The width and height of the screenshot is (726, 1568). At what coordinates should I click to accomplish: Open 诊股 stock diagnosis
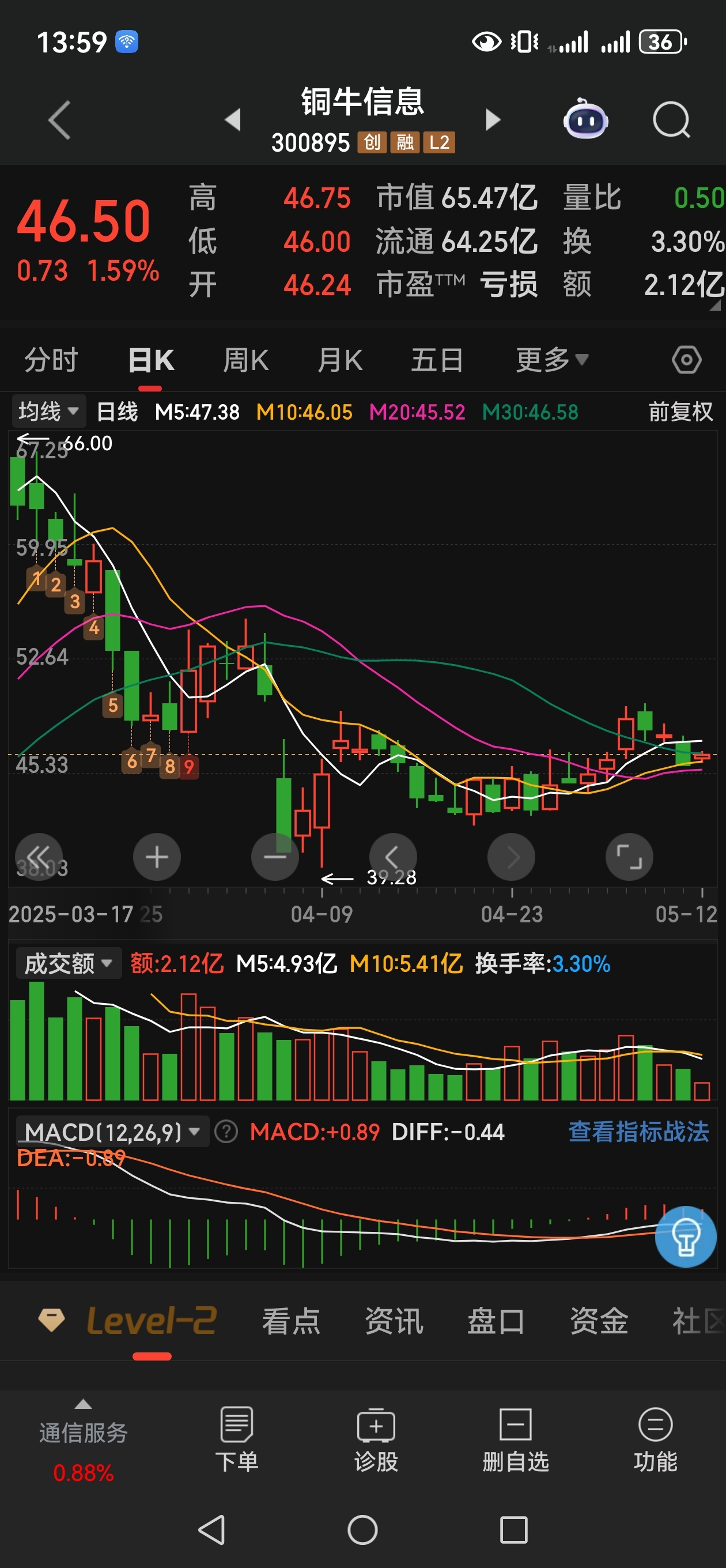[376, 1440]
